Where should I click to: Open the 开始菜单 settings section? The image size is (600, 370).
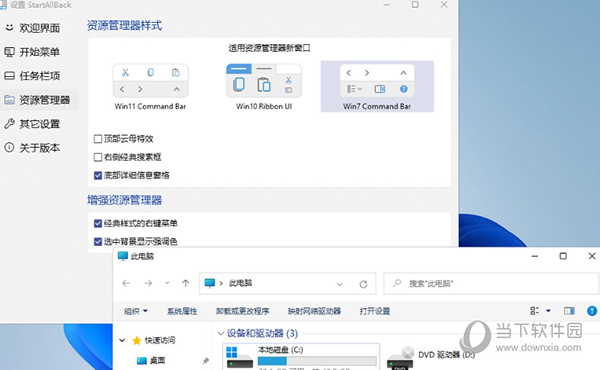point(39,52)
